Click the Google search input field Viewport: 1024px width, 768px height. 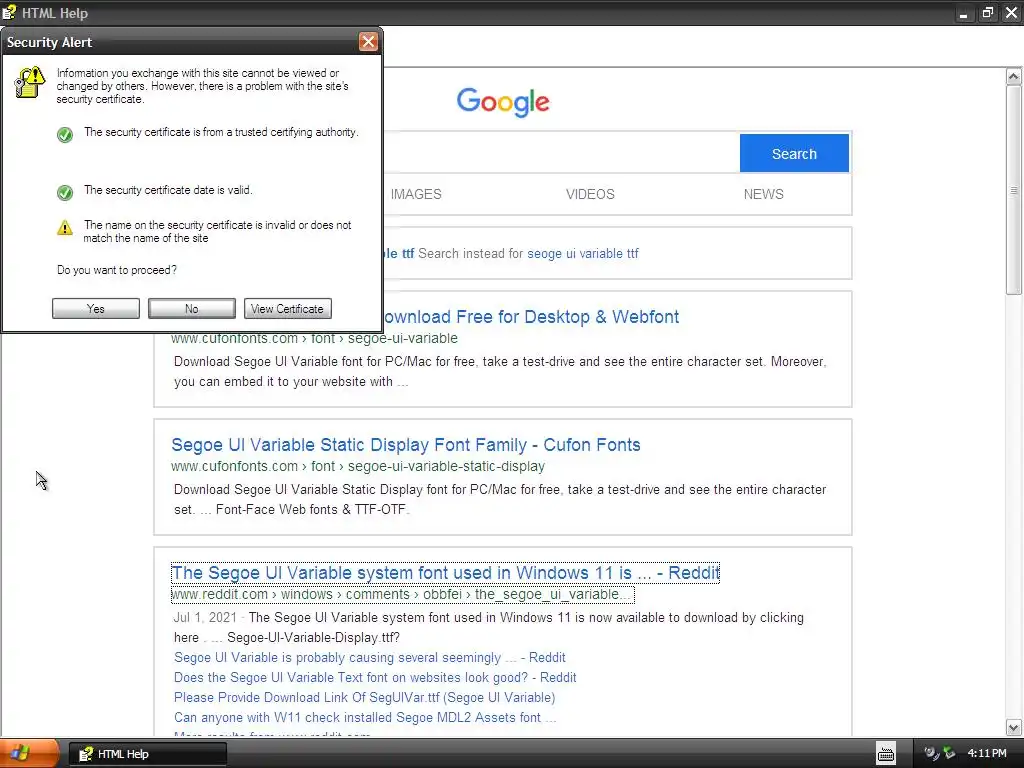tap(562, 153)
